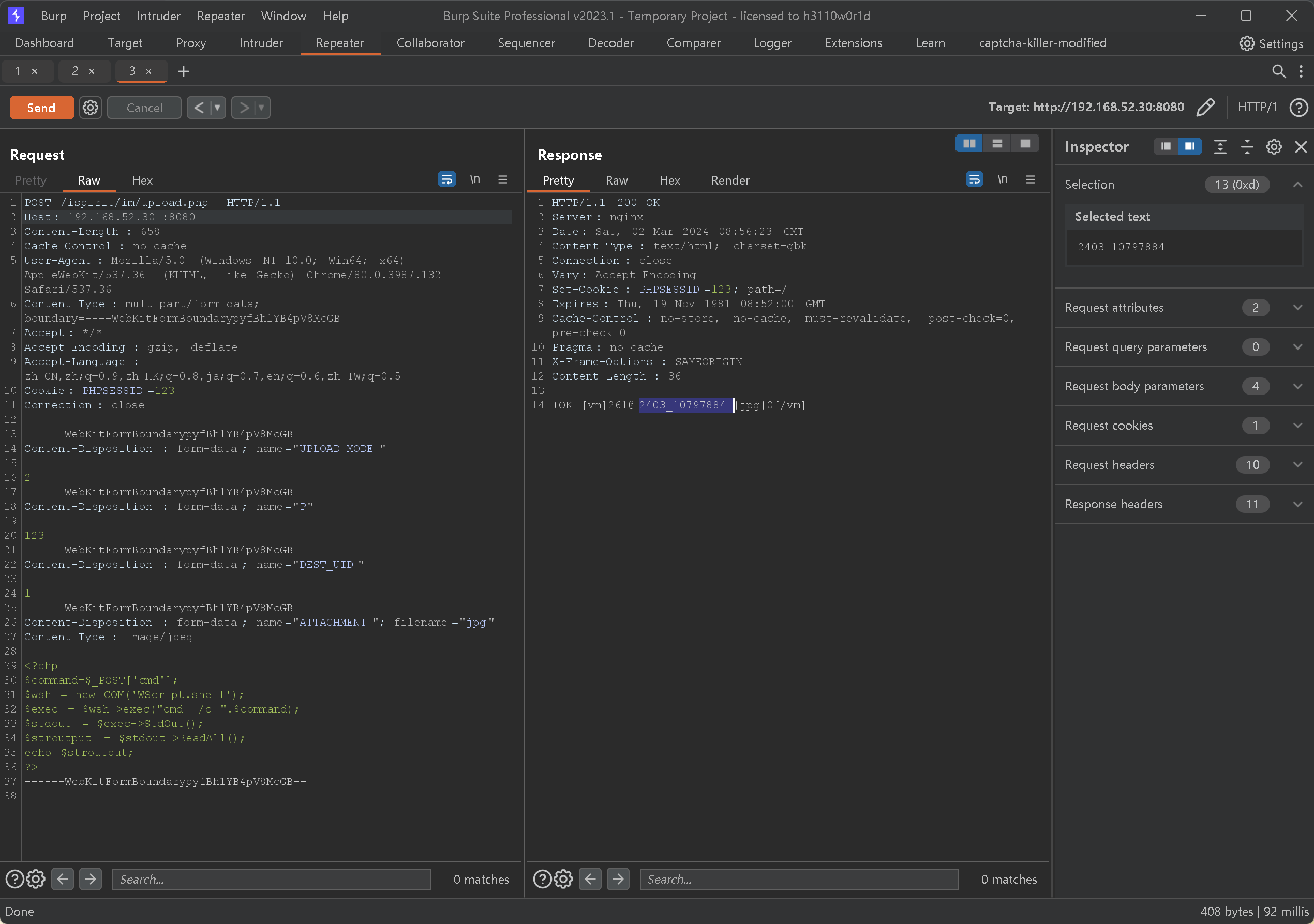This screenshot has height=924, width=1314.
Task: Search Repeater tabs magnifier icon
Action: tap(1278, 71)
